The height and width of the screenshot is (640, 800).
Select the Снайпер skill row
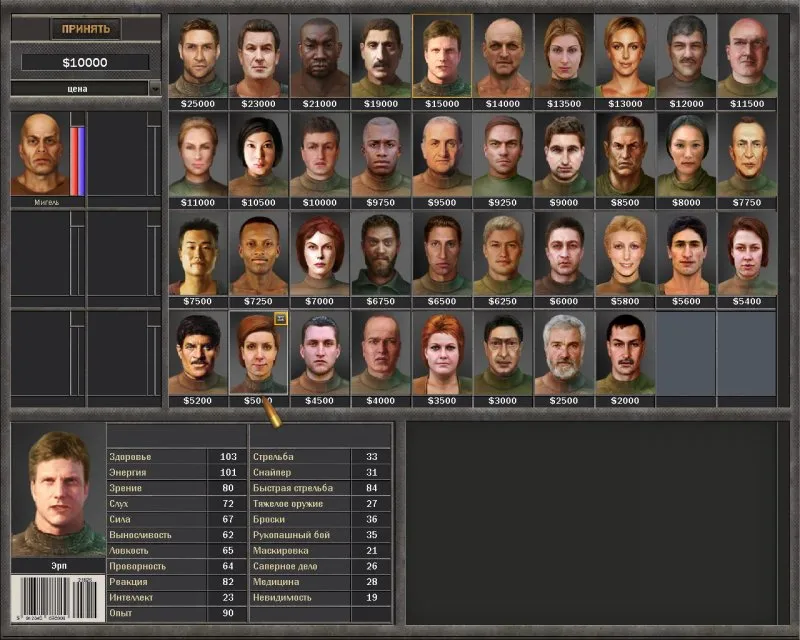pyautogui.click(x=318, y=472)
